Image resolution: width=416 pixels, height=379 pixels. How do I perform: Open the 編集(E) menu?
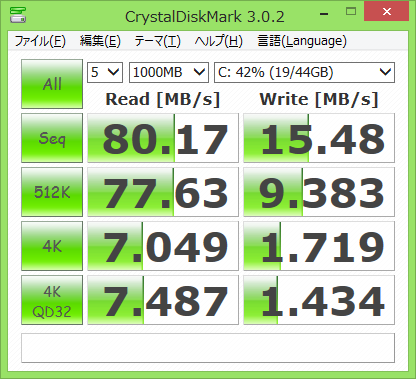click(x=100, y=41)
